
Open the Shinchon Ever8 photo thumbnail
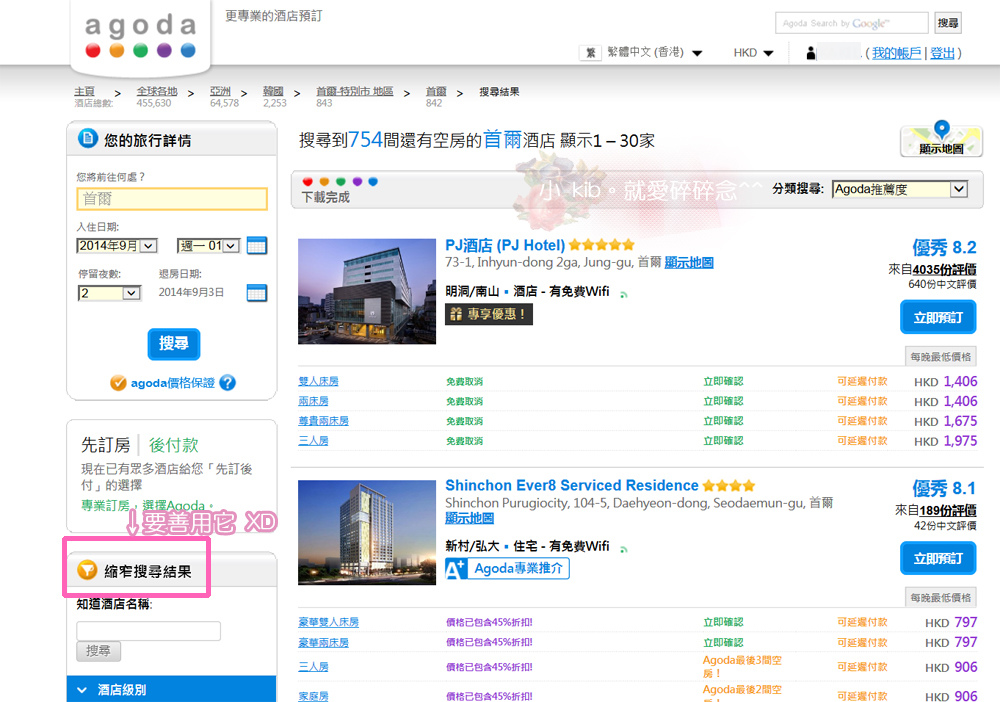[x=367, y=532]
